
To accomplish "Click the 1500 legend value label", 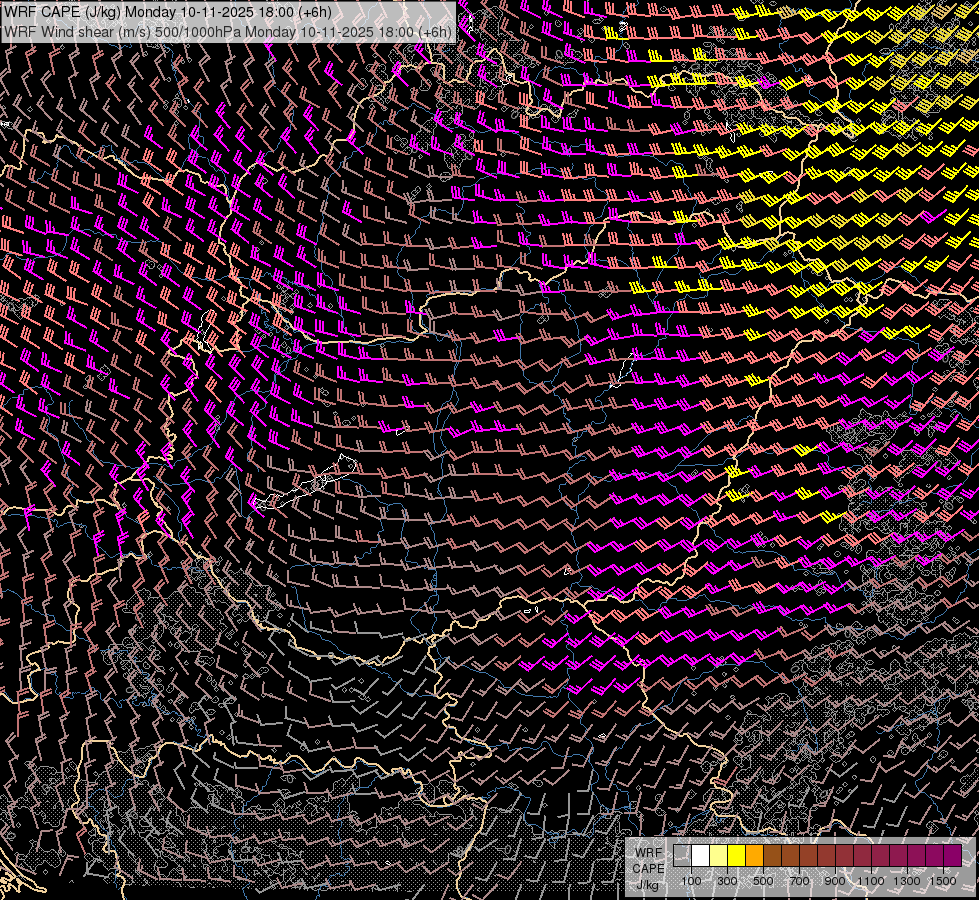I will (943, 881).
